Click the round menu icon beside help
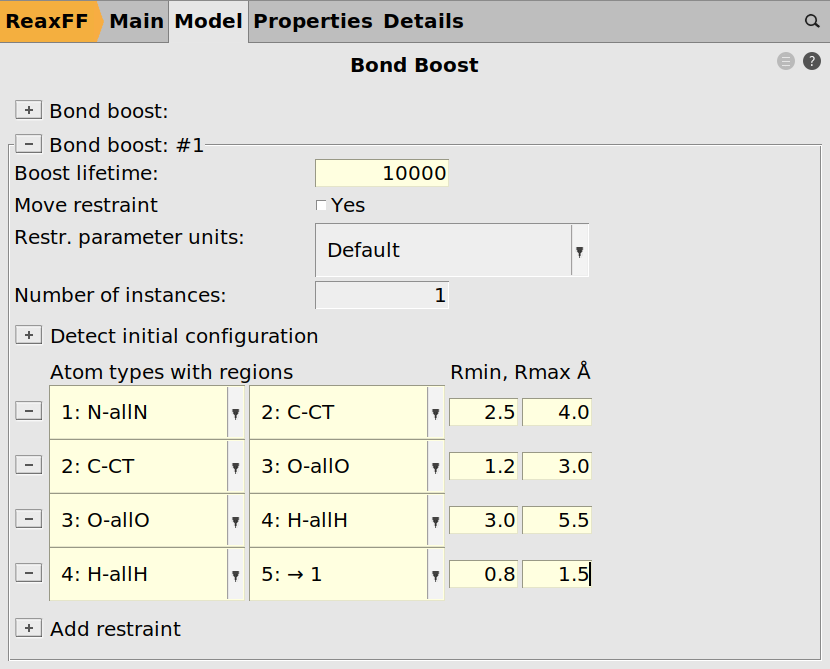This screenshot has width=830, height=669. click(786, 62)
